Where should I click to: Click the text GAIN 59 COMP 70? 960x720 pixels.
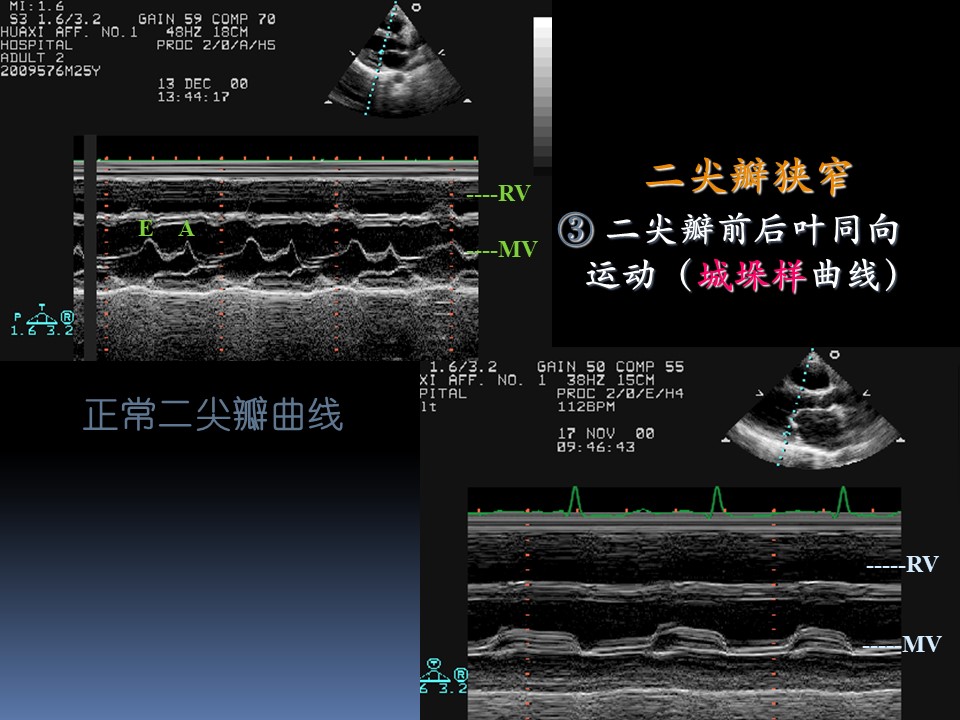pyautogui.click(x=207, y=20)
